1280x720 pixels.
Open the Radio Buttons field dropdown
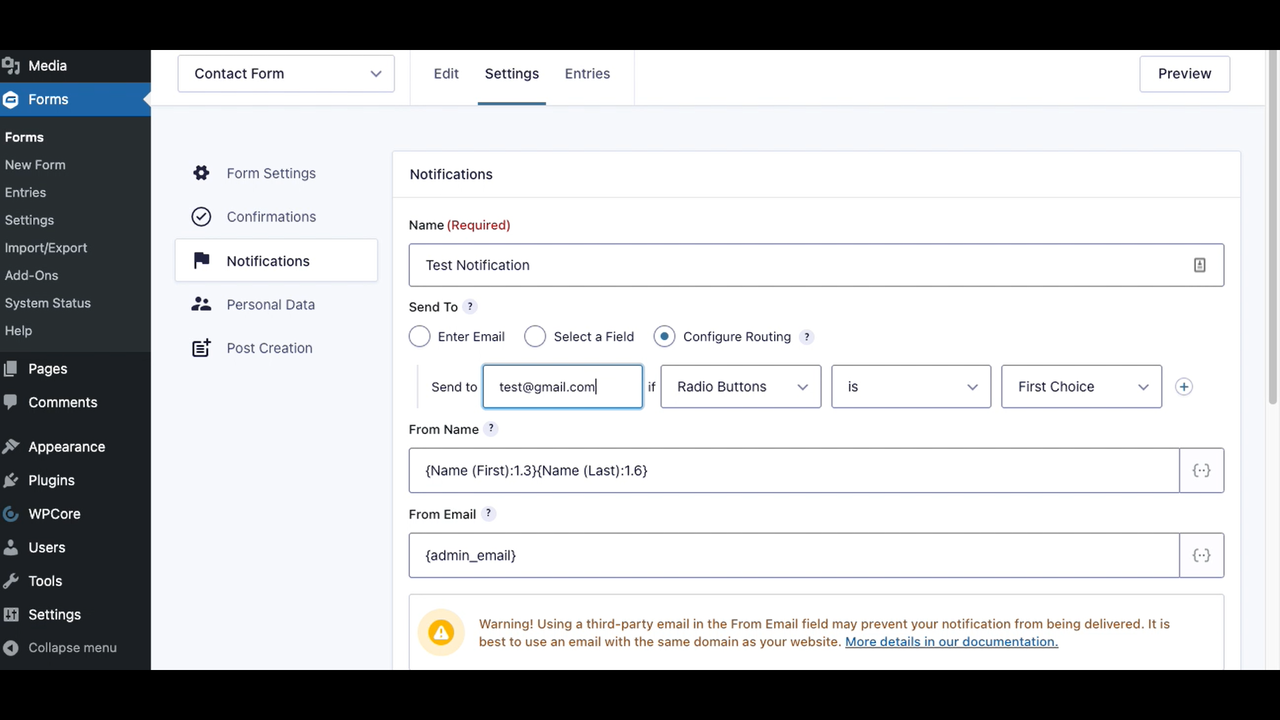click(x=740, y=386)
